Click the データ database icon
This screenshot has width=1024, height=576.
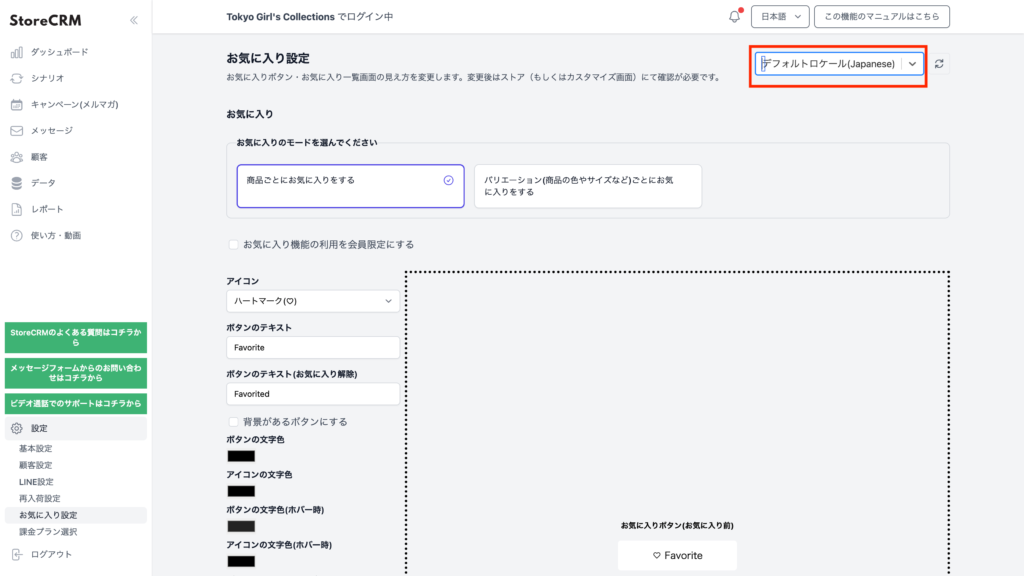tap(16, 183)
